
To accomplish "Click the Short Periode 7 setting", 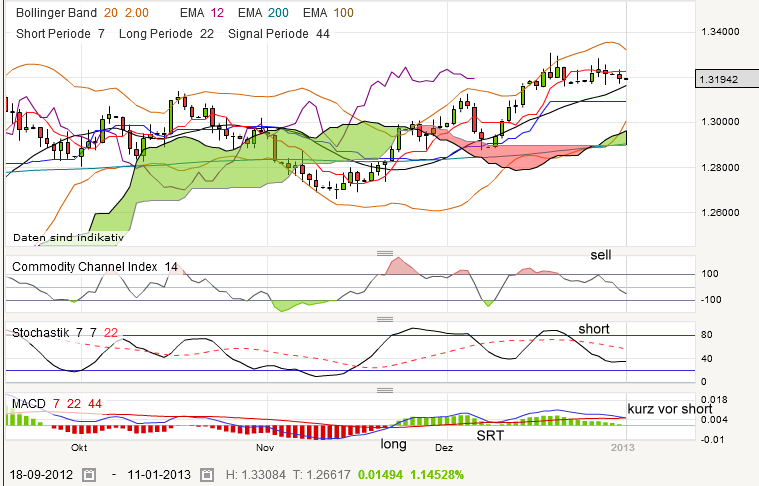I will (x=60, y=33).
